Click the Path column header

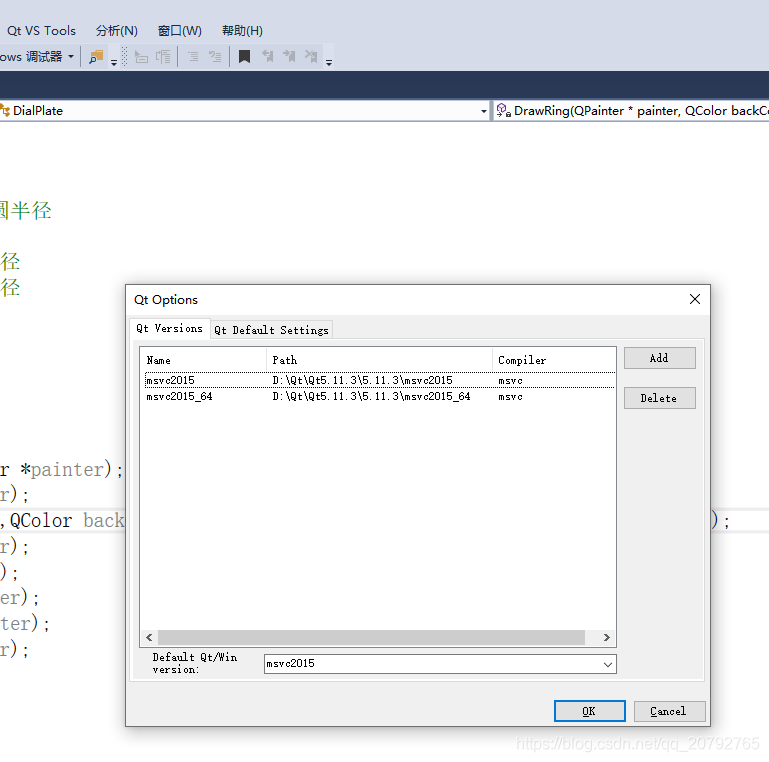click(x=379, y=360)
